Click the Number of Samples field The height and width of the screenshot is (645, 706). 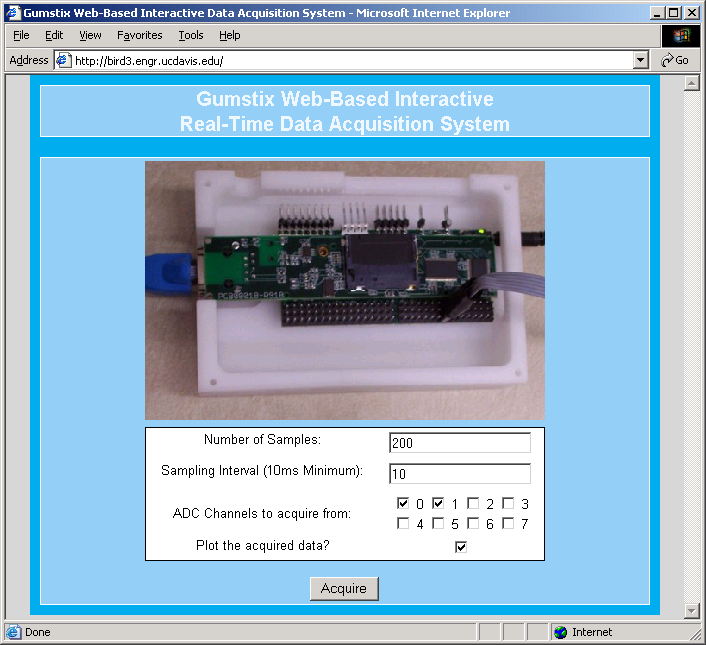click(x=460, y=443)
